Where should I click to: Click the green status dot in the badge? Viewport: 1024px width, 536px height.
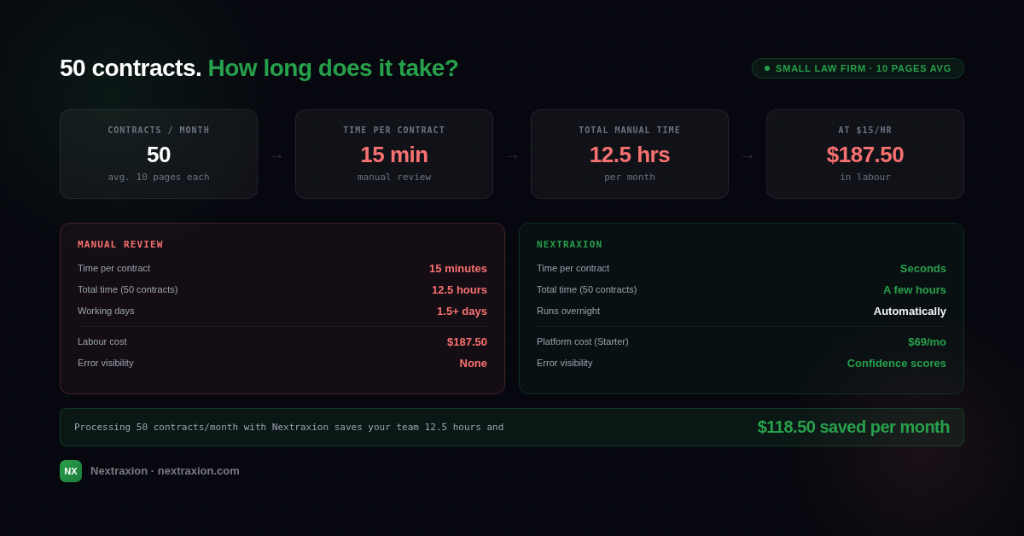pyautogui.click(x=767, y=69)
